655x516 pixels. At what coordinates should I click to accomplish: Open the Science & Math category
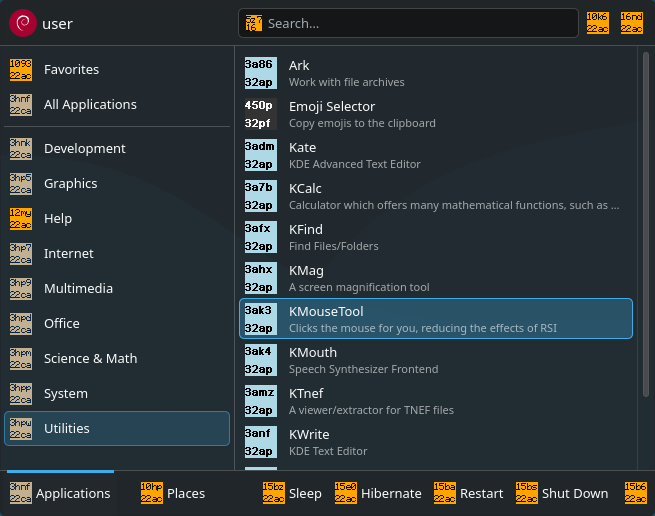pos(117,358)
